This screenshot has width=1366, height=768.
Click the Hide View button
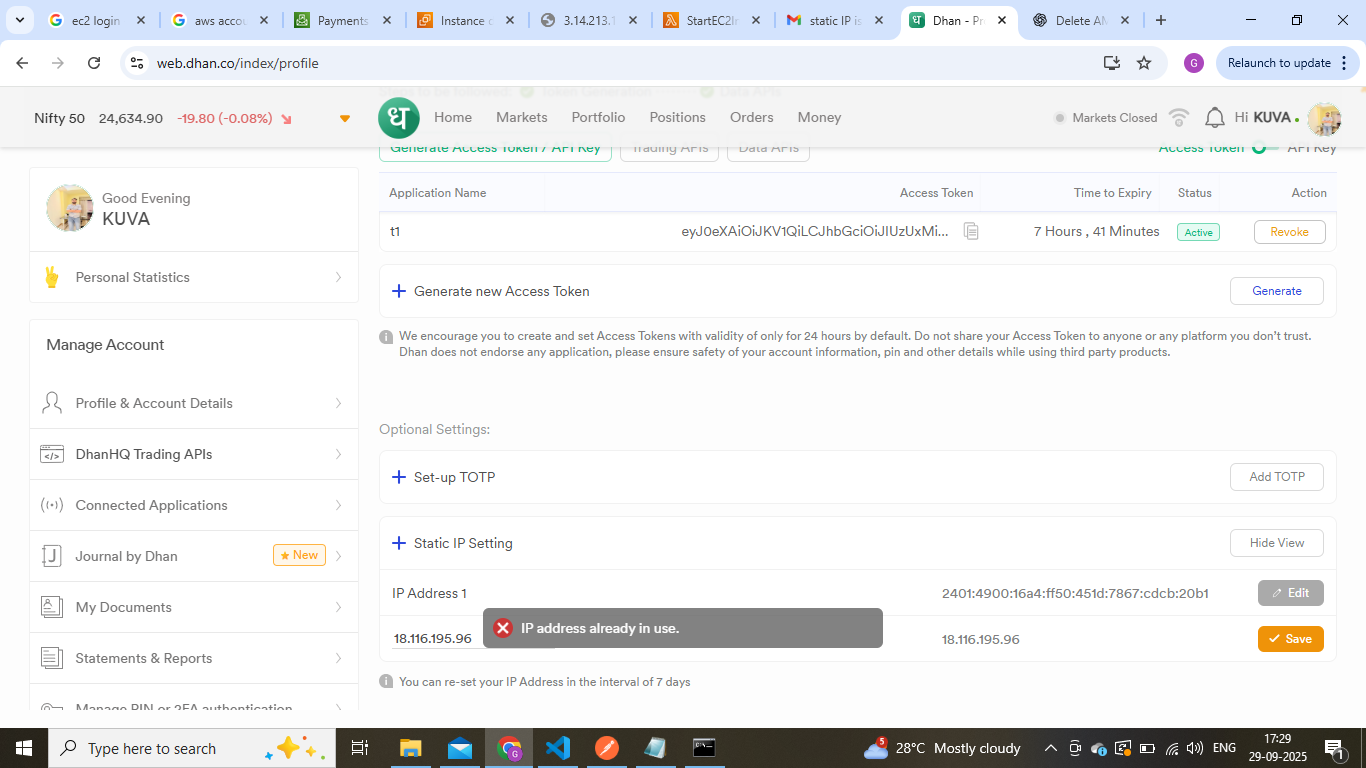1276,543
